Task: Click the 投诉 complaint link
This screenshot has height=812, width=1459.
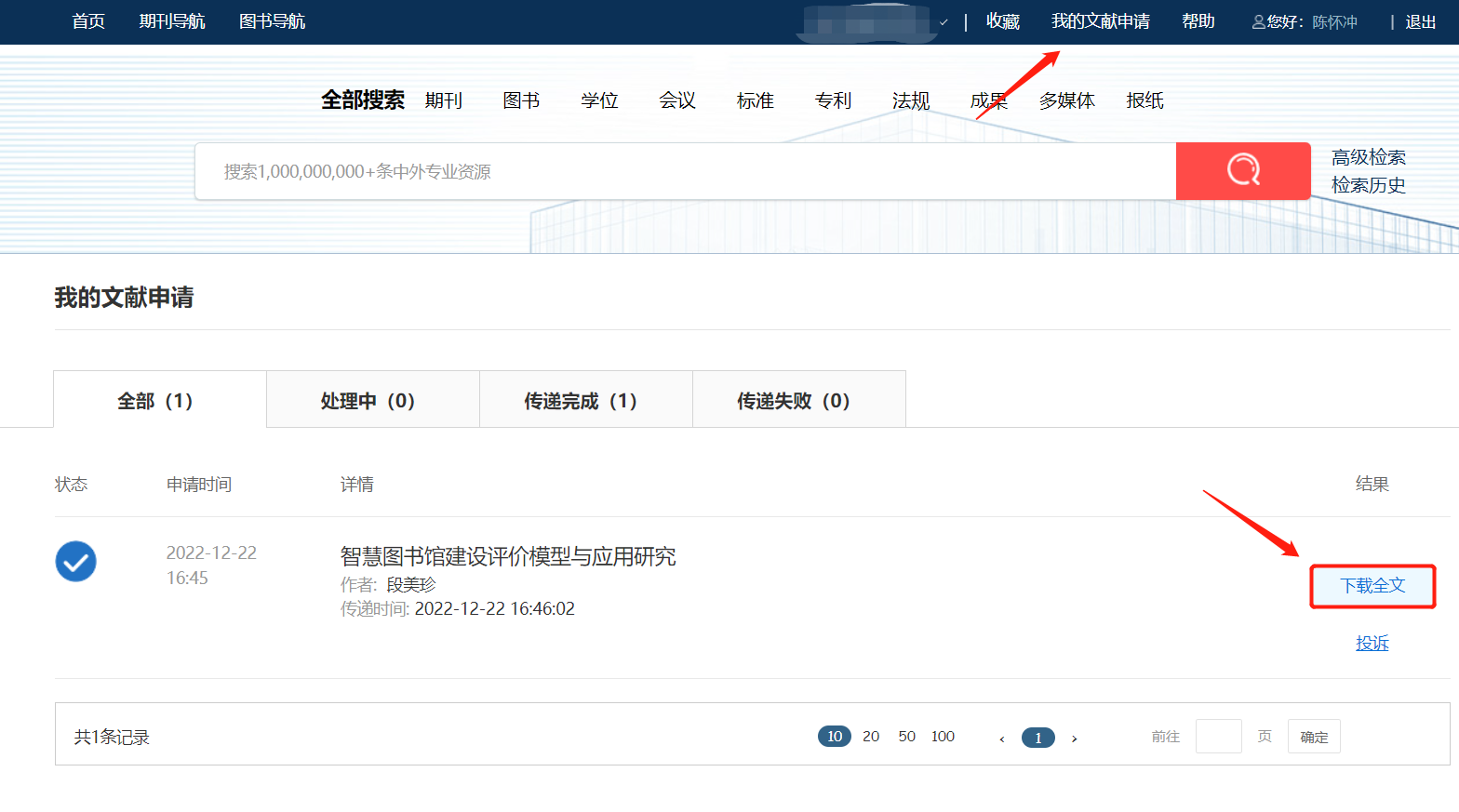Action: tap(1372, 644)
